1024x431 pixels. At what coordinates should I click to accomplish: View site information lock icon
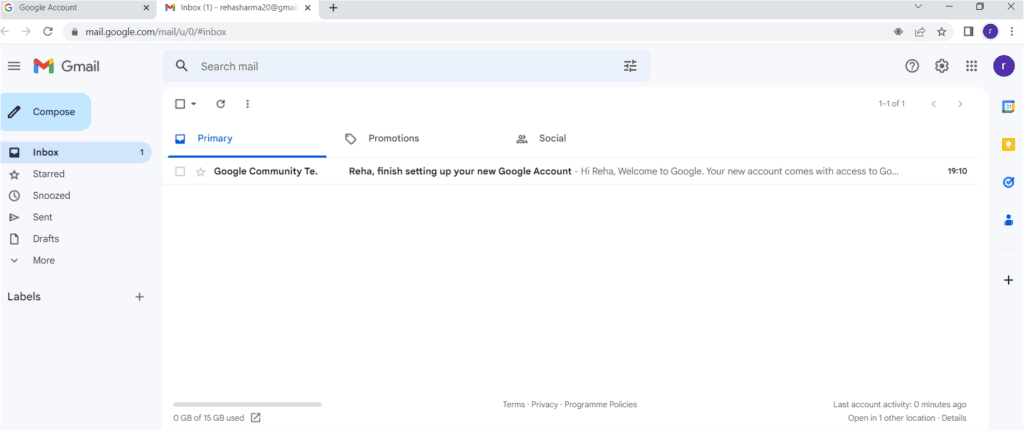pyautogui.click(x=74, y=31)
